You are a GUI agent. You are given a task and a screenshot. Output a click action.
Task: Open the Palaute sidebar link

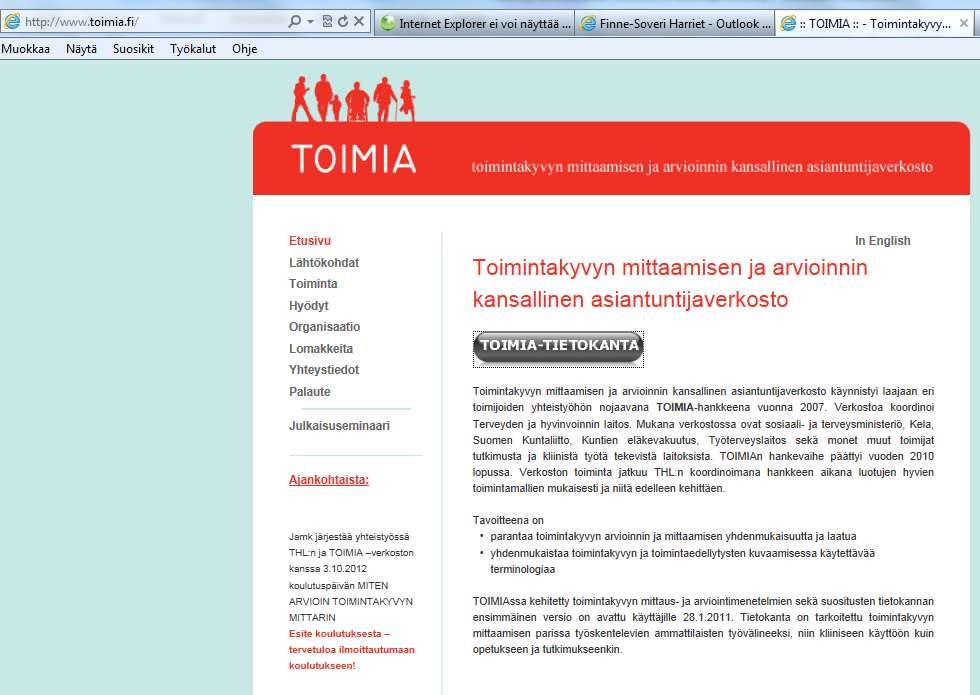tap(309, 392)
